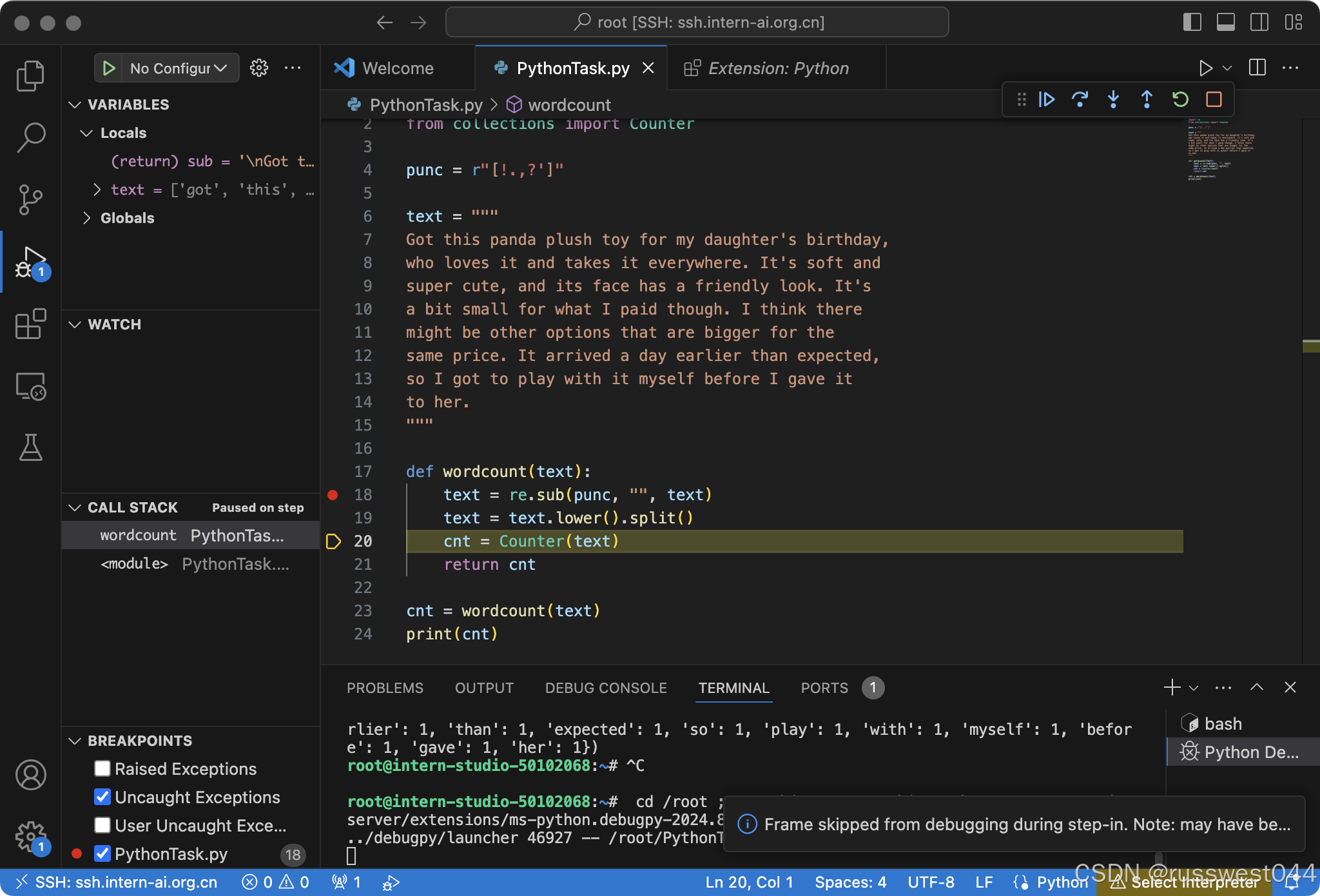Enable the Raised Exceptions breakpoint checkbox

(102, 768)
